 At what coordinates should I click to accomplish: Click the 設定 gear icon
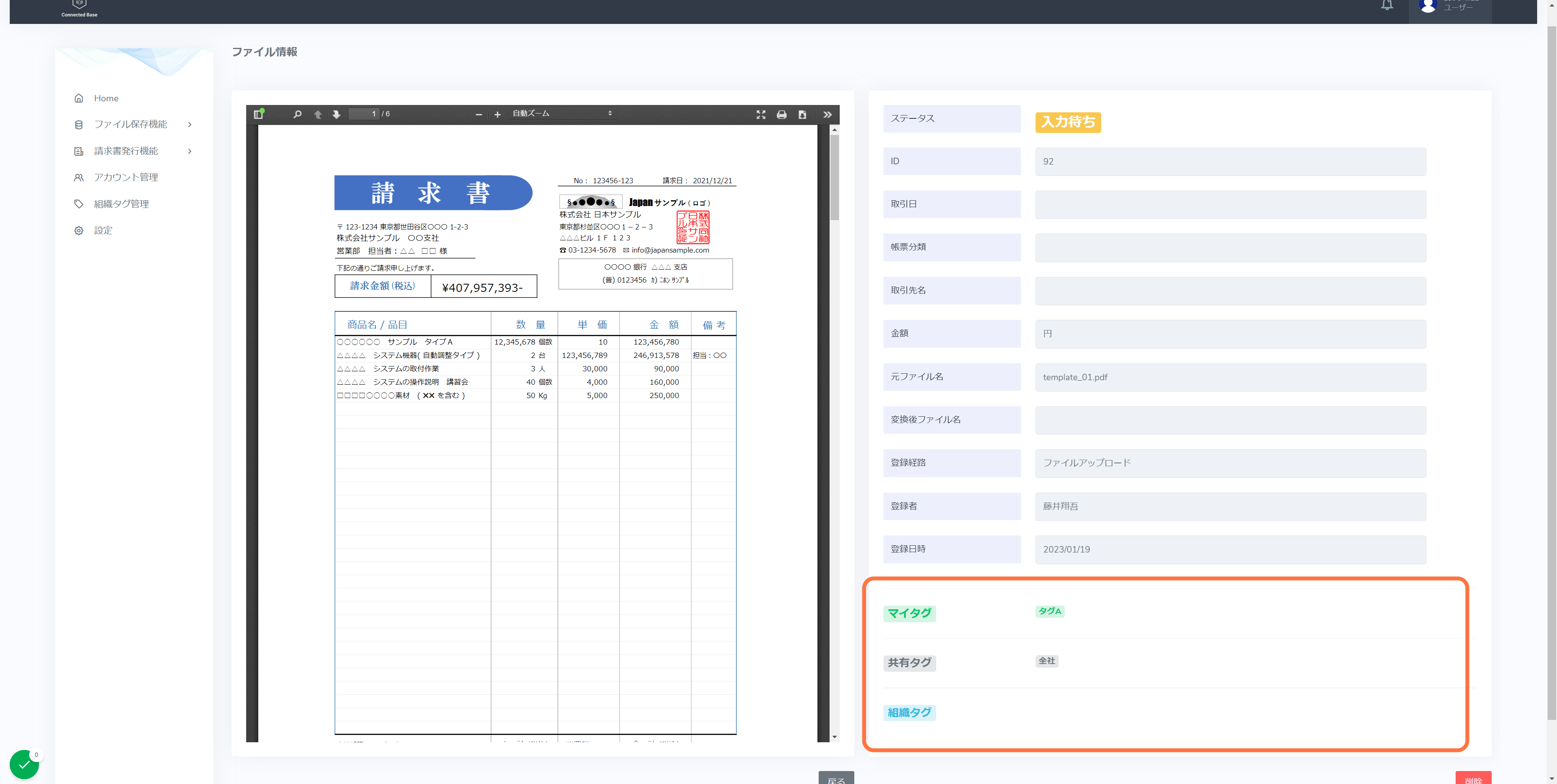tap(79, 230)
